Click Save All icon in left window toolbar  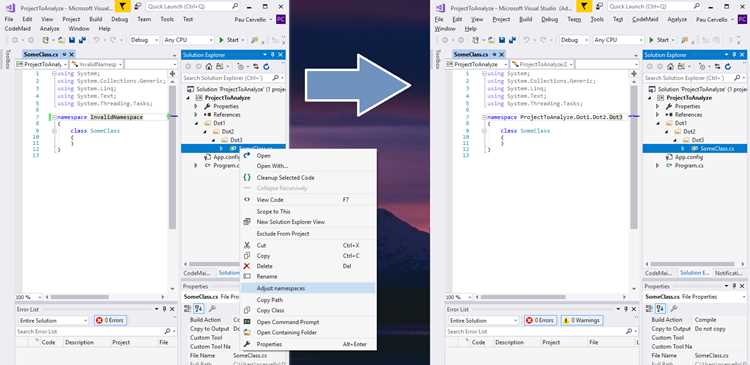(82, 40)
